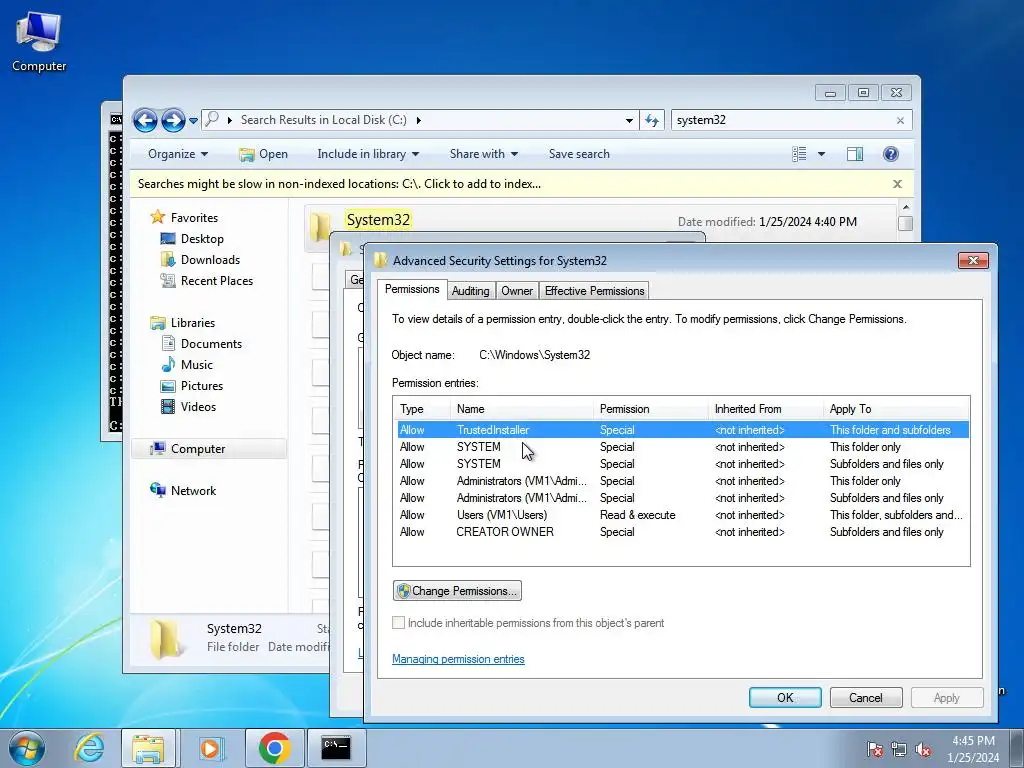The height and width of the screenshot is (768, 1024).
Task: Open Recent Places in Favorites
Action: point(216,281)
